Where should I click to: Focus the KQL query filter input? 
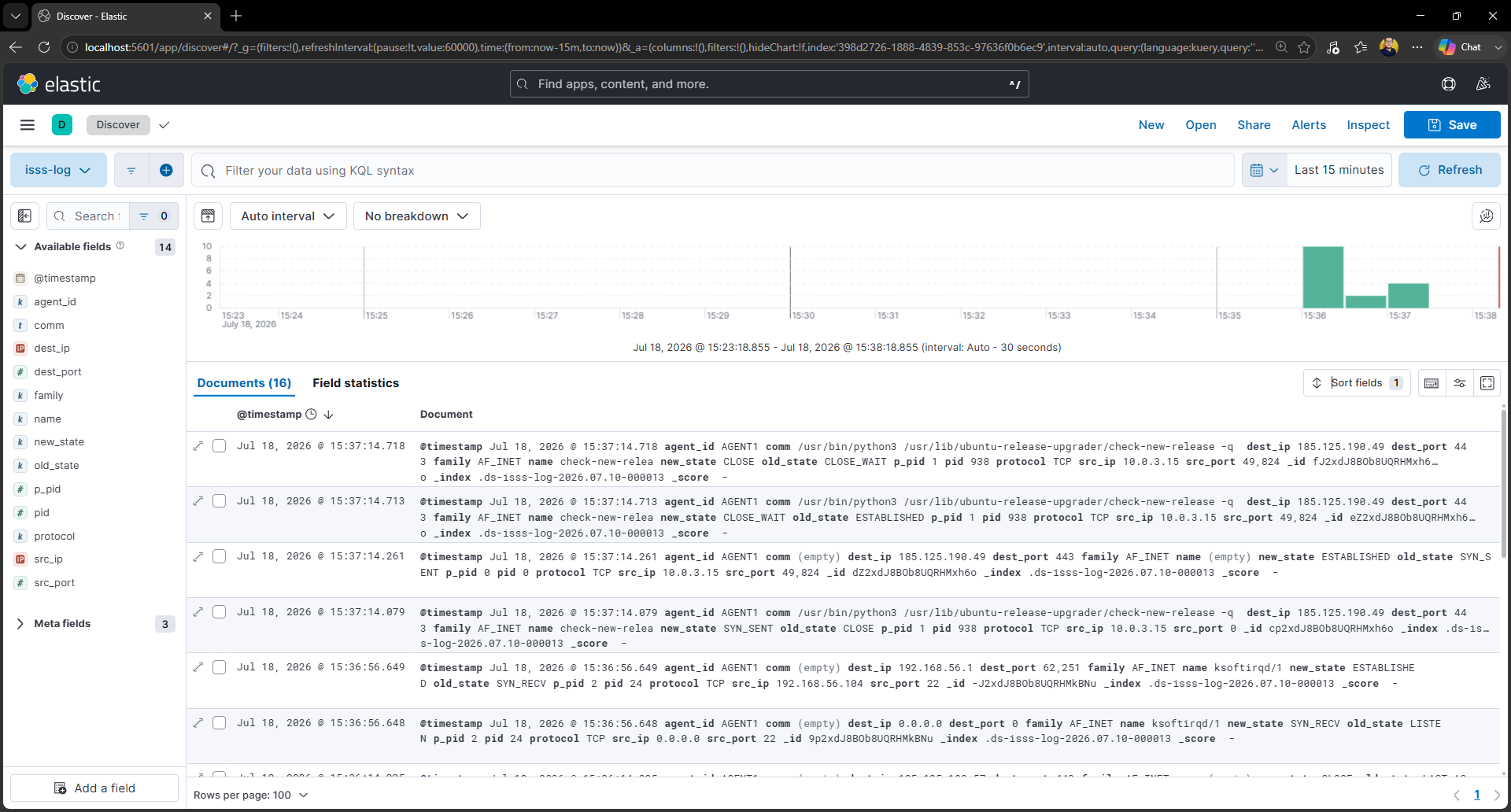(712, 171)
